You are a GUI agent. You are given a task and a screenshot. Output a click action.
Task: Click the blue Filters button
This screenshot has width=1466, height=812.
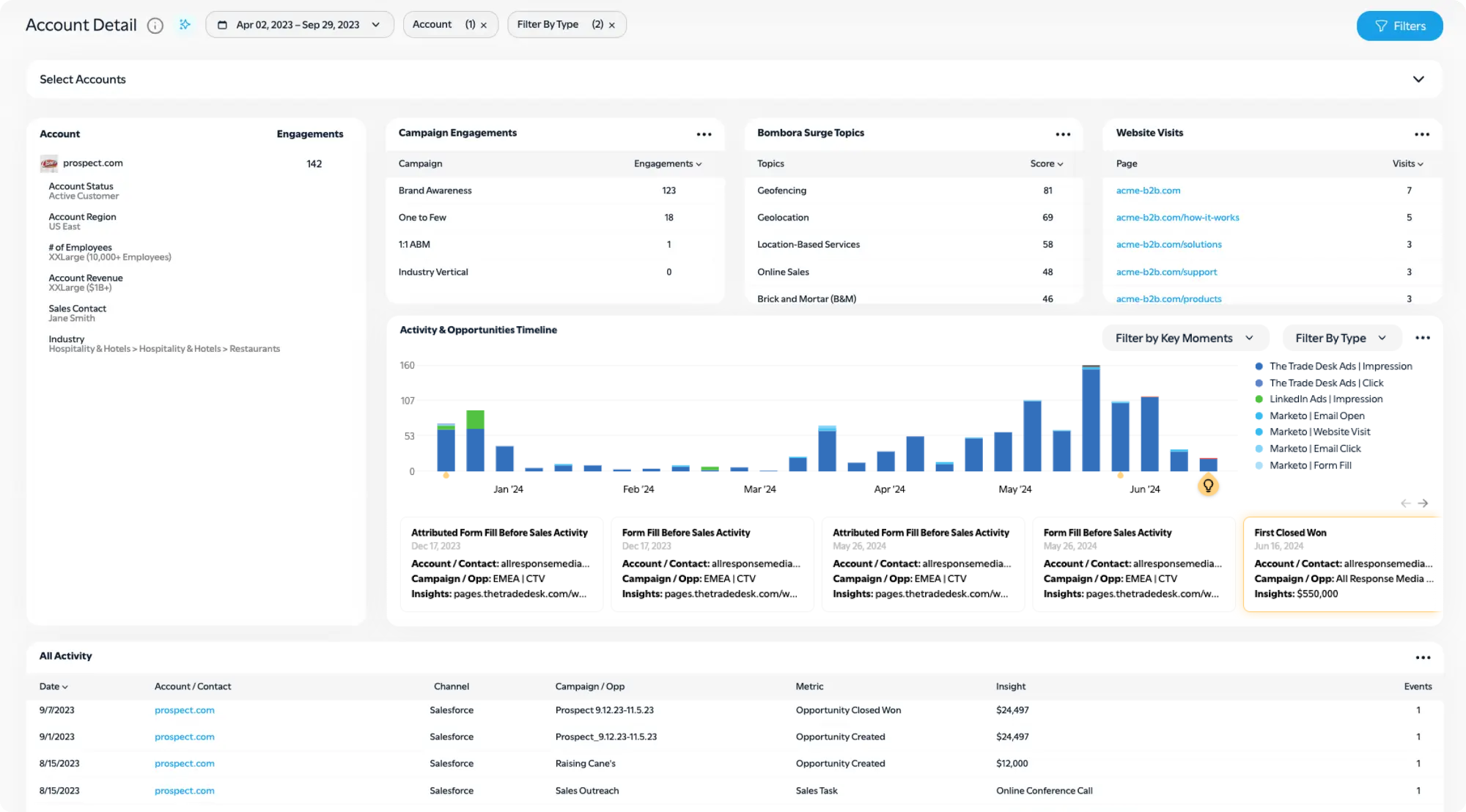click(1399, 26)
